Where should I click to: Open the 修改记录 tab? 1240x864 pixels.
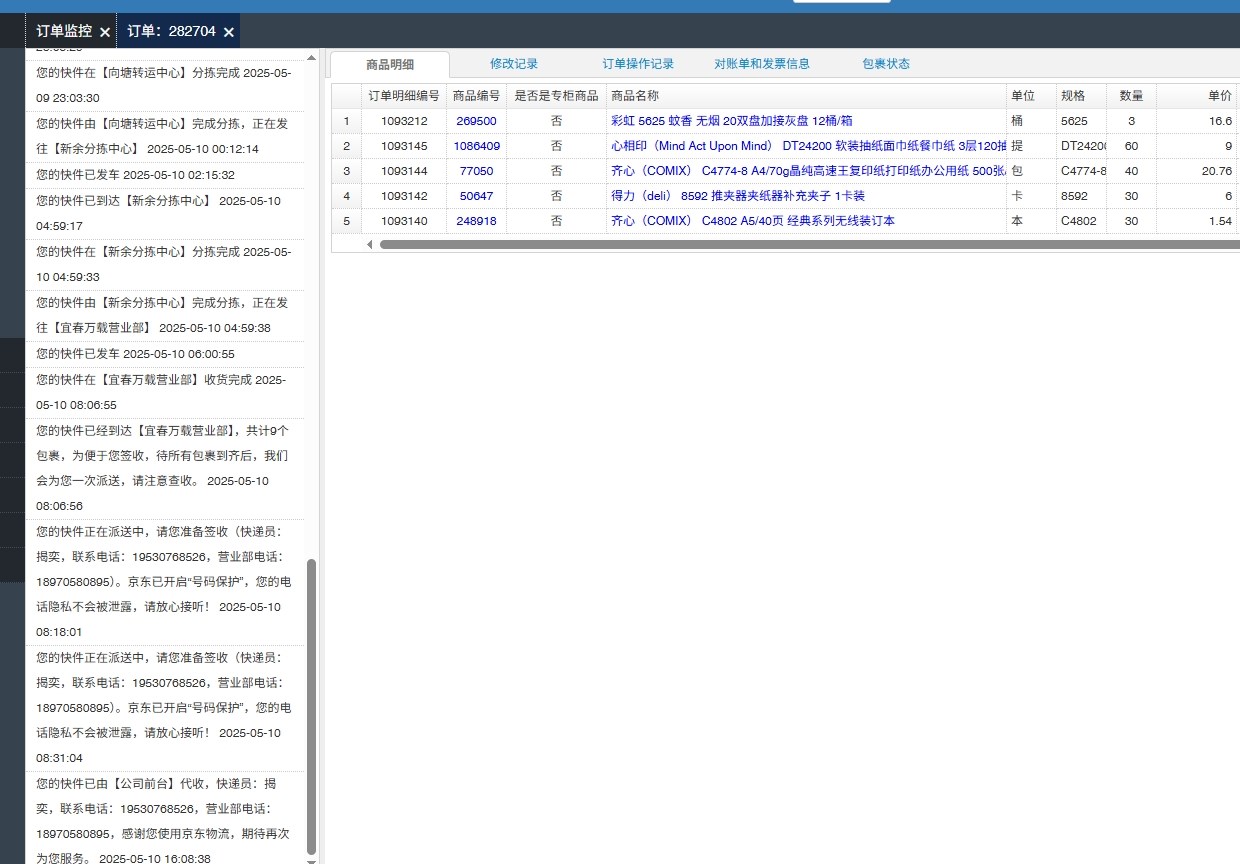coord(514,64)
